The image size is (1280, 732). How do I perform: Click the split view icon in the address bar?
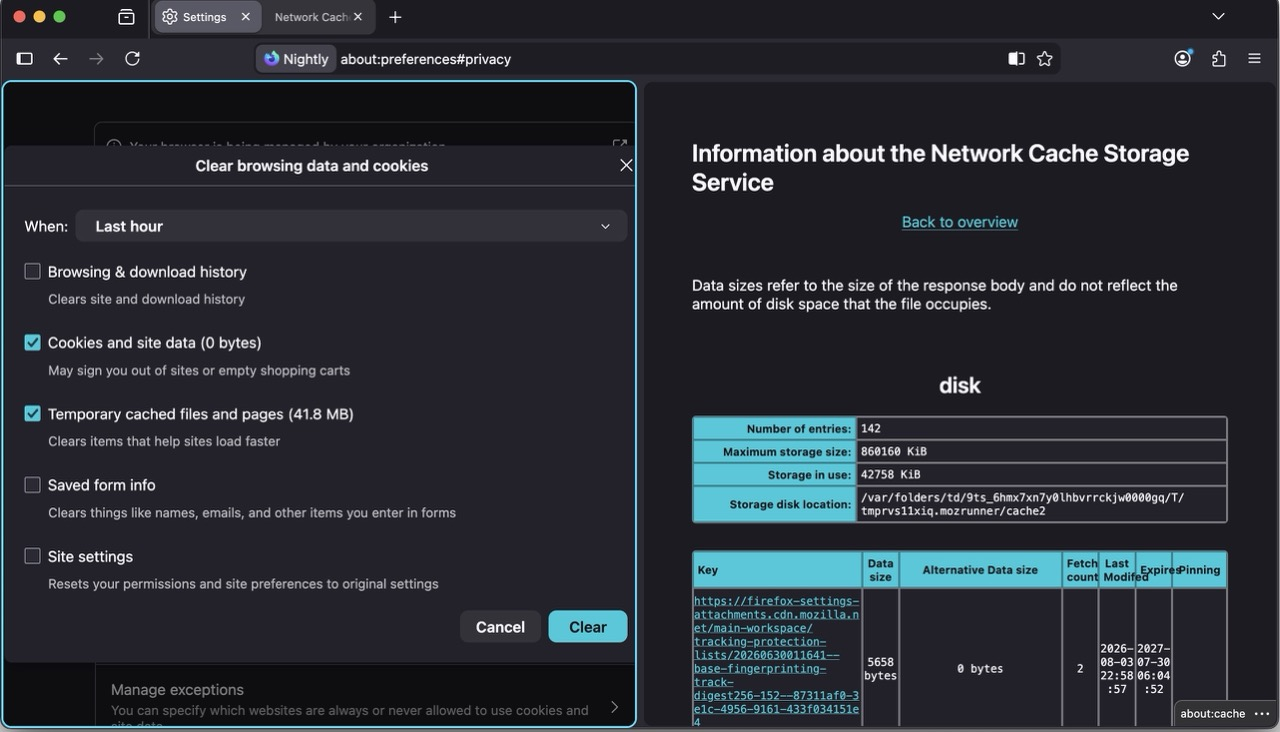pos(1016,59)
